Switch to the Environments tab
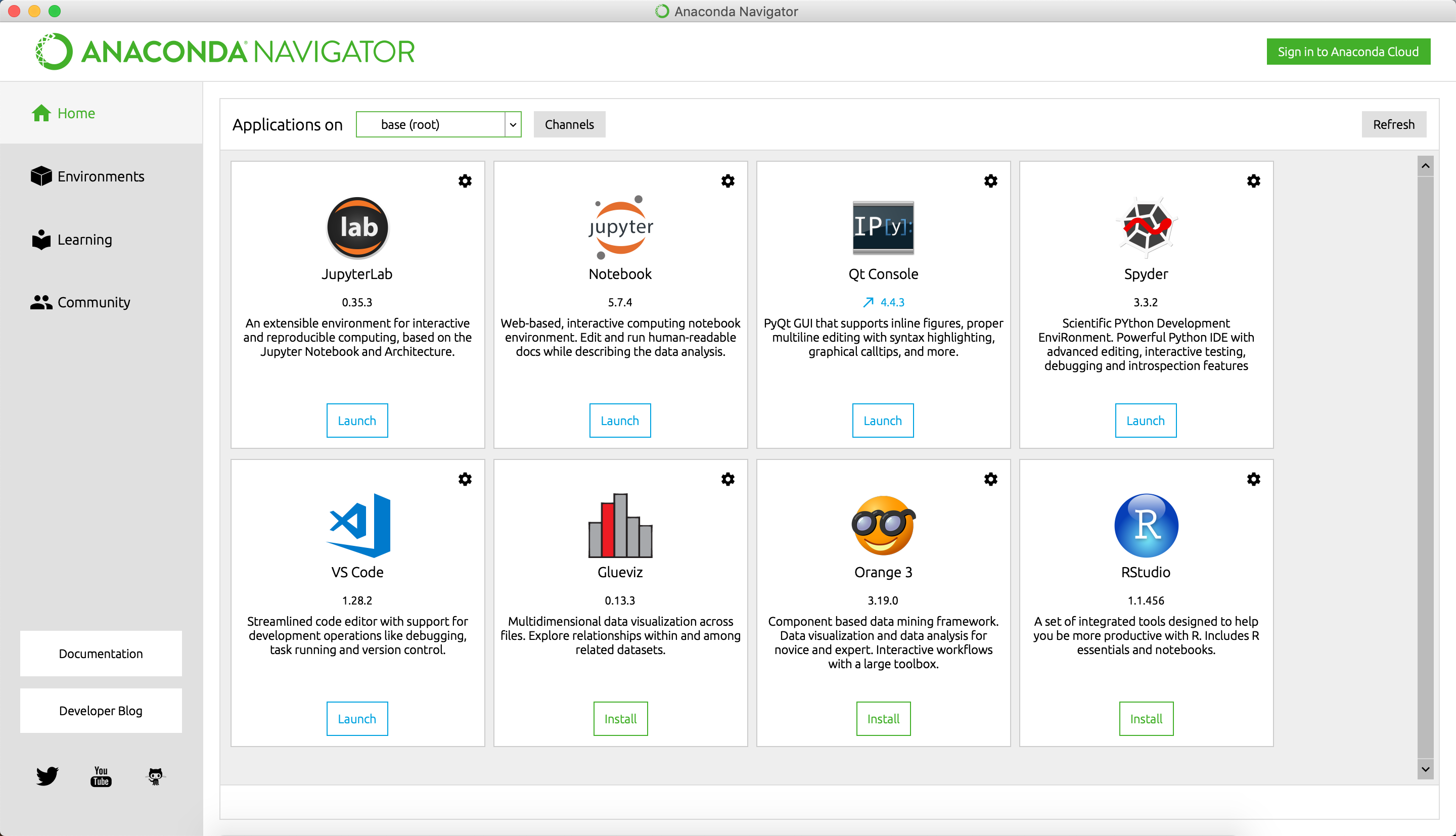Screen dimensions: 1456x836 click(101, 176)
